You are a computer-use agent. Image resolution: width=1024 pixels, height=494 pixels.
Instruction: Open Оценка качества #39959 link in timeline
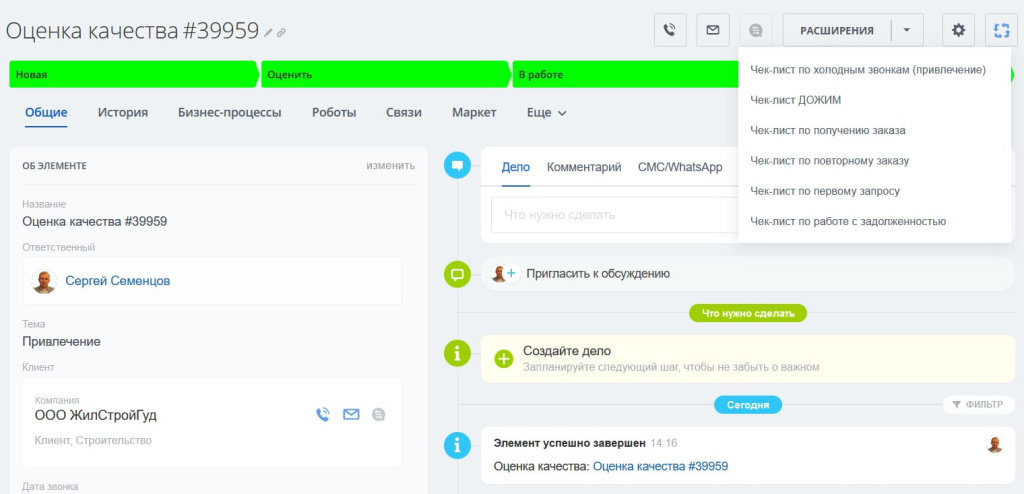(660, 466)
